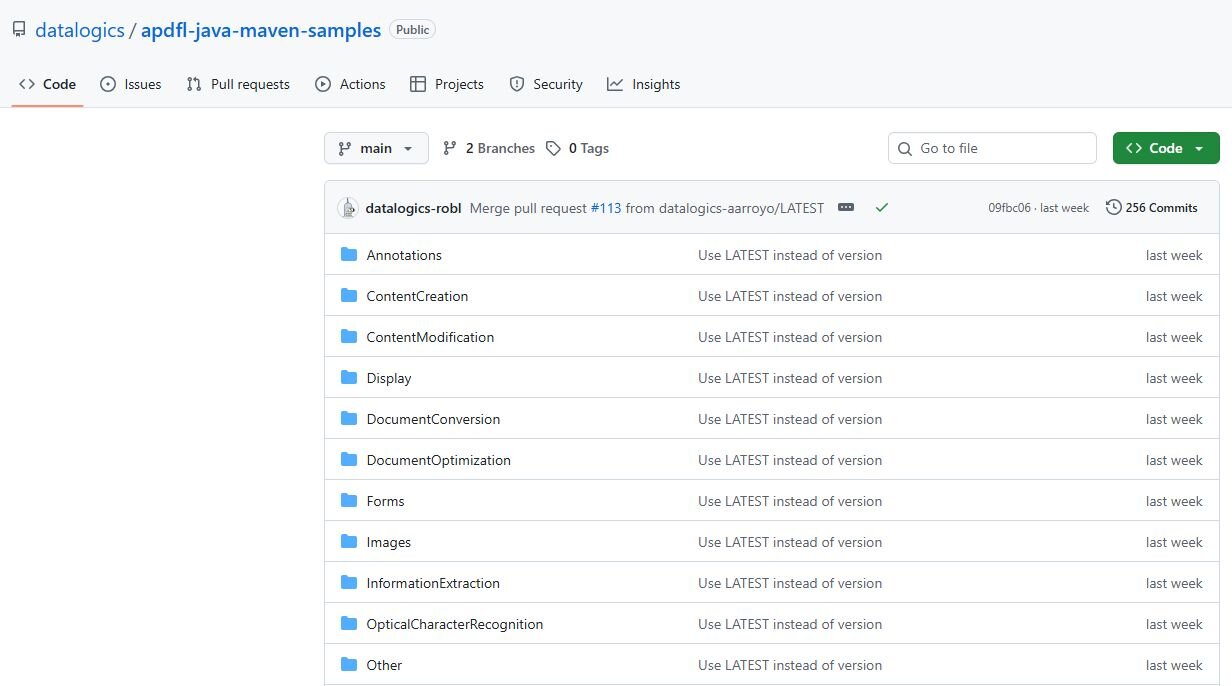1232x686 pixels.
Task: Open the 0 Tags link
Action: [578, 148]
